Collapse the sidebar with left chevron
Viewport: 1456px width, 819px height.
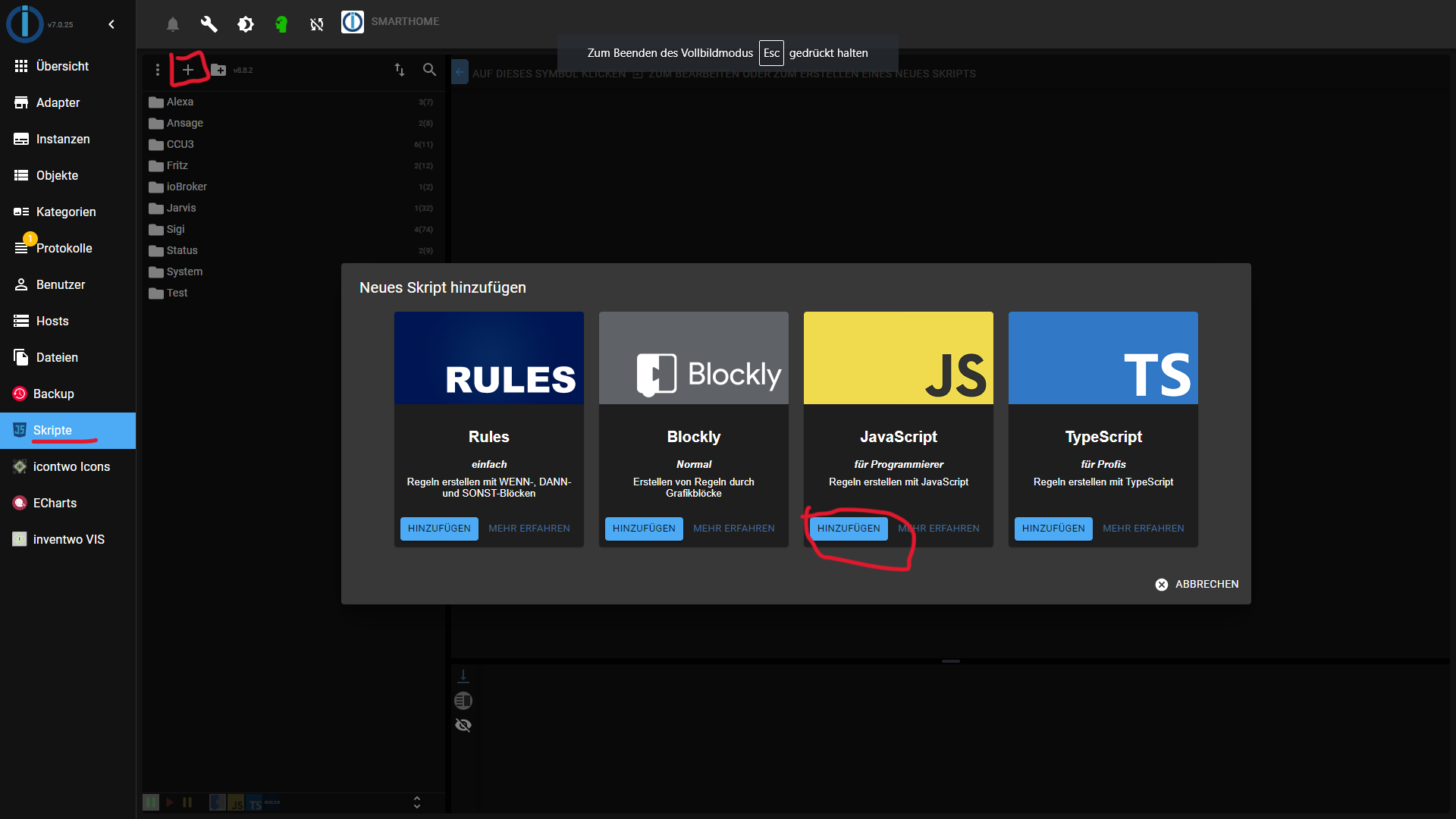coord(111,24)
